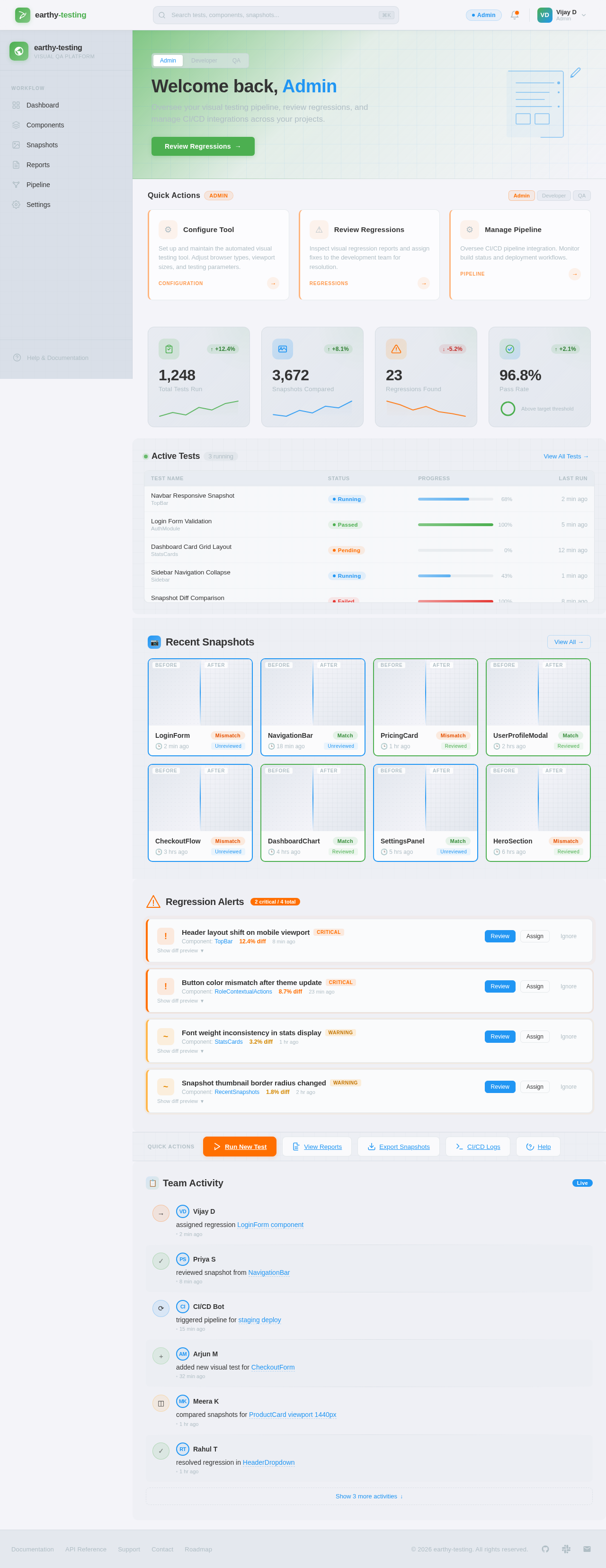Click GitHub icon in footer
This screenshot has height=1568, width=606.
tap(545, 1549)
